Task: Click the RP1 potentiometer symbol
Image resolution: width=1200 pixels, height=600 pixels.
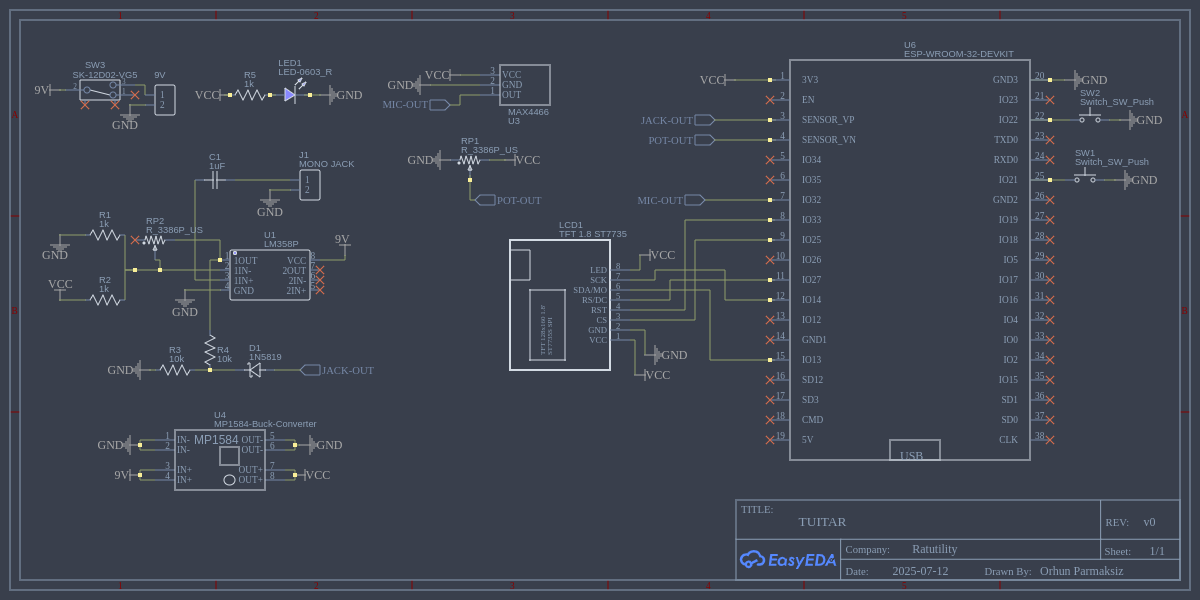Action: pyautogui.click(x=469, y=160)
